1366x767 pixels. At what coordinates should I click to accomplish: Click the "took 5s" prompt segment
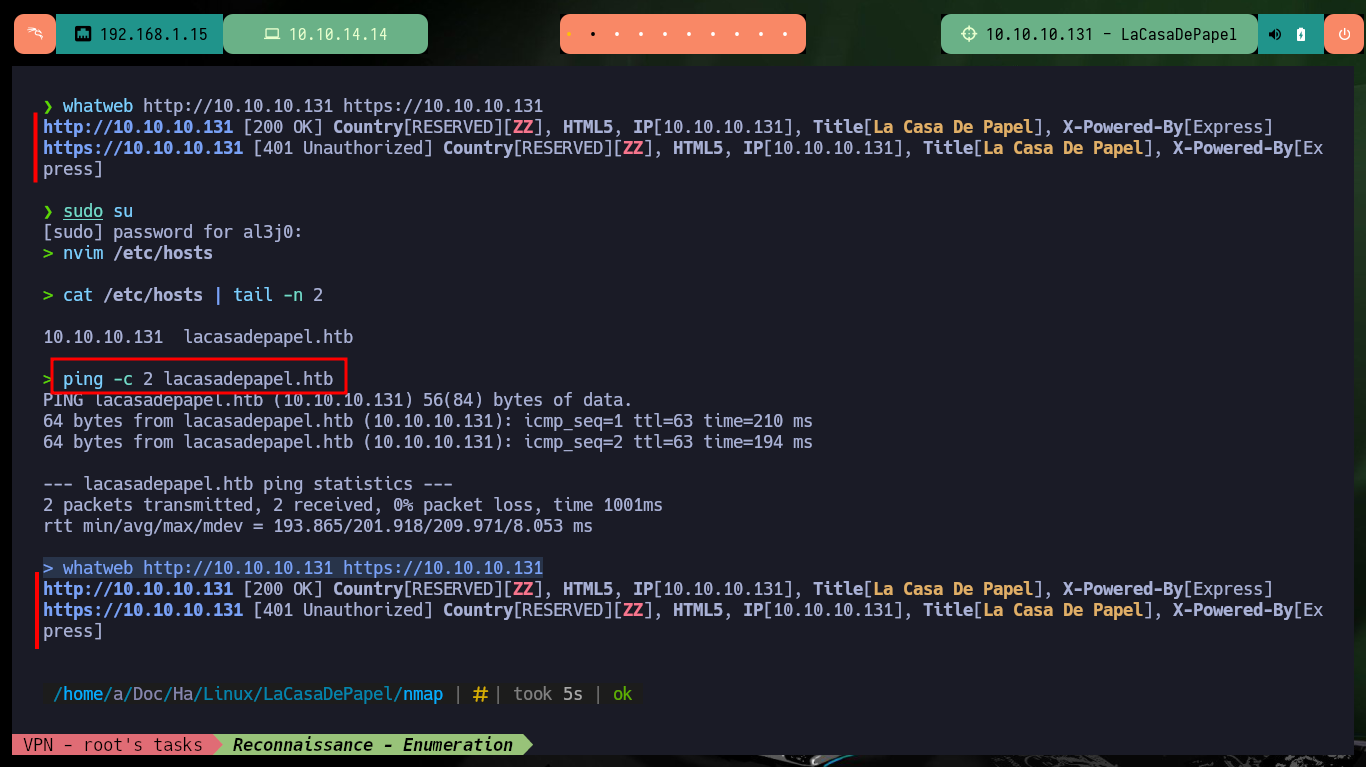coord(548,694)
